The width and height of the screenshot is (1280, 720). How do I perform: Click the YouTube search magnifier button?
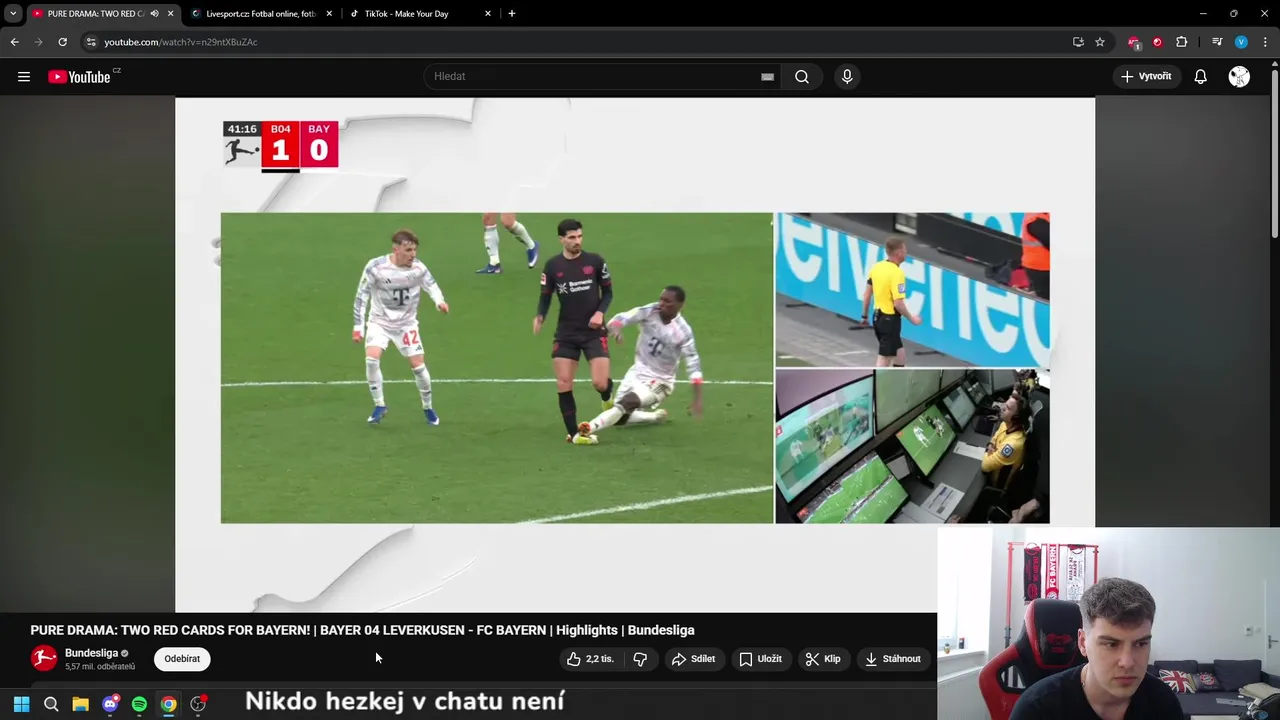[x=802, y=77]
